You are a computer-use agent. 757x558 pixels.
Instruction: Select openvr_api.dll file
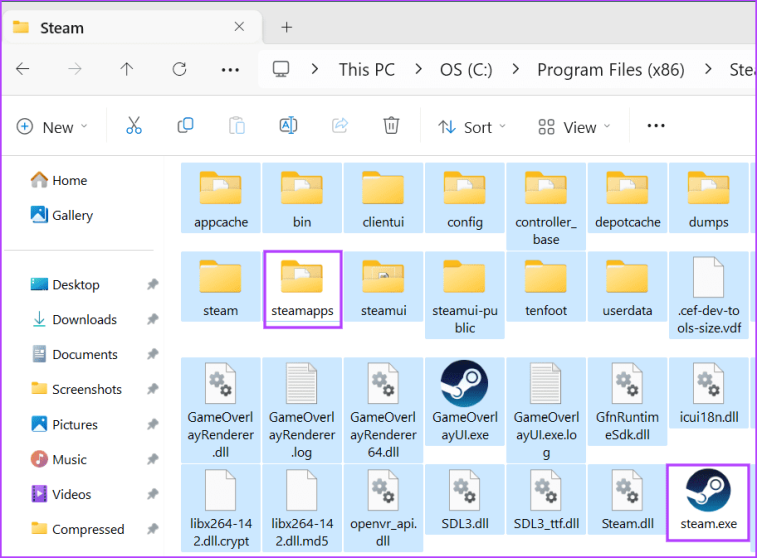383,508
